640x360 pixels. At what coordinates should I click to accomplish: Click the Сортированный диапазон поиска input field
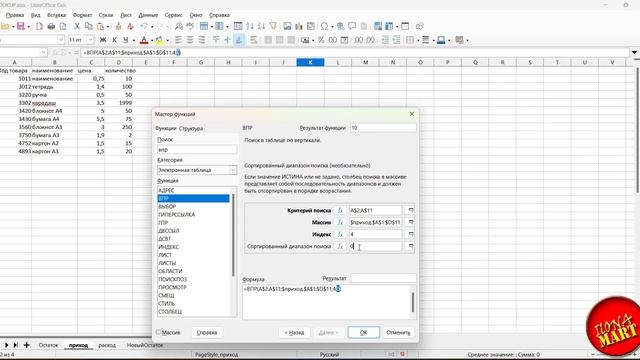pos(376,247)
